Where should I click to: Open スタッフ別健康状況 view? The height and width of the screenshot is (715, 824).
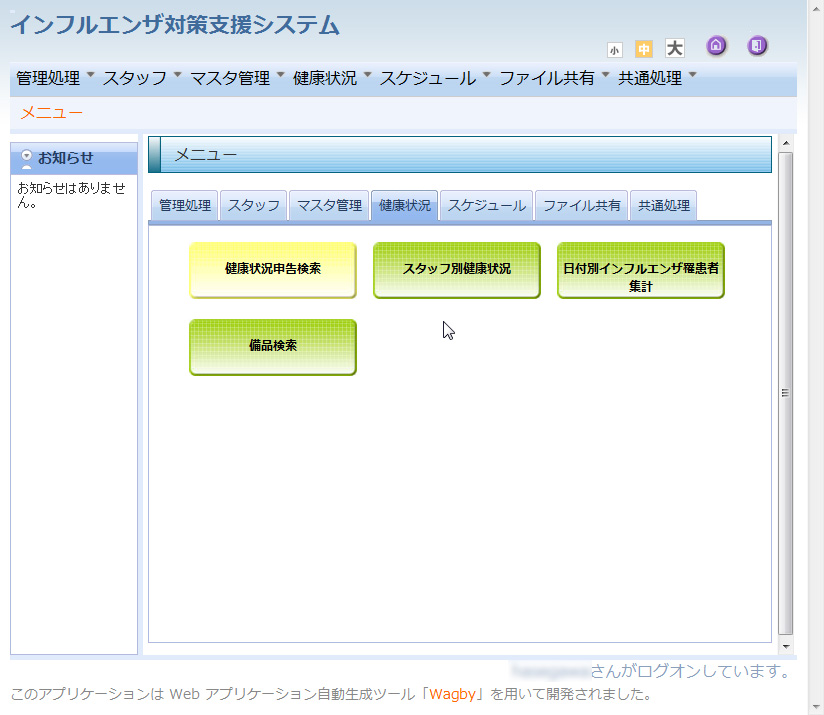click(x=457, y=270)
